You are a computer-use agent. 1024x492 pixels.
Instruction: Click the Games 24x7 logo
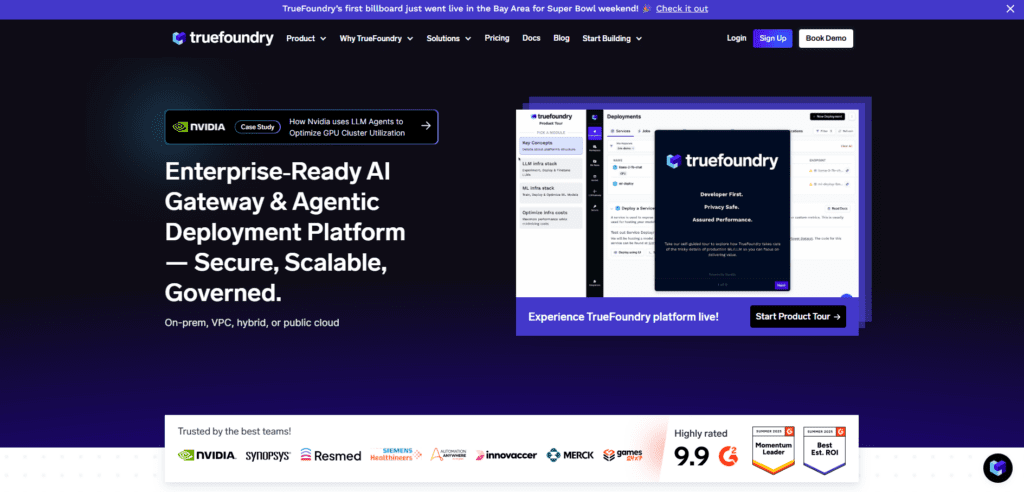(622, 455)
